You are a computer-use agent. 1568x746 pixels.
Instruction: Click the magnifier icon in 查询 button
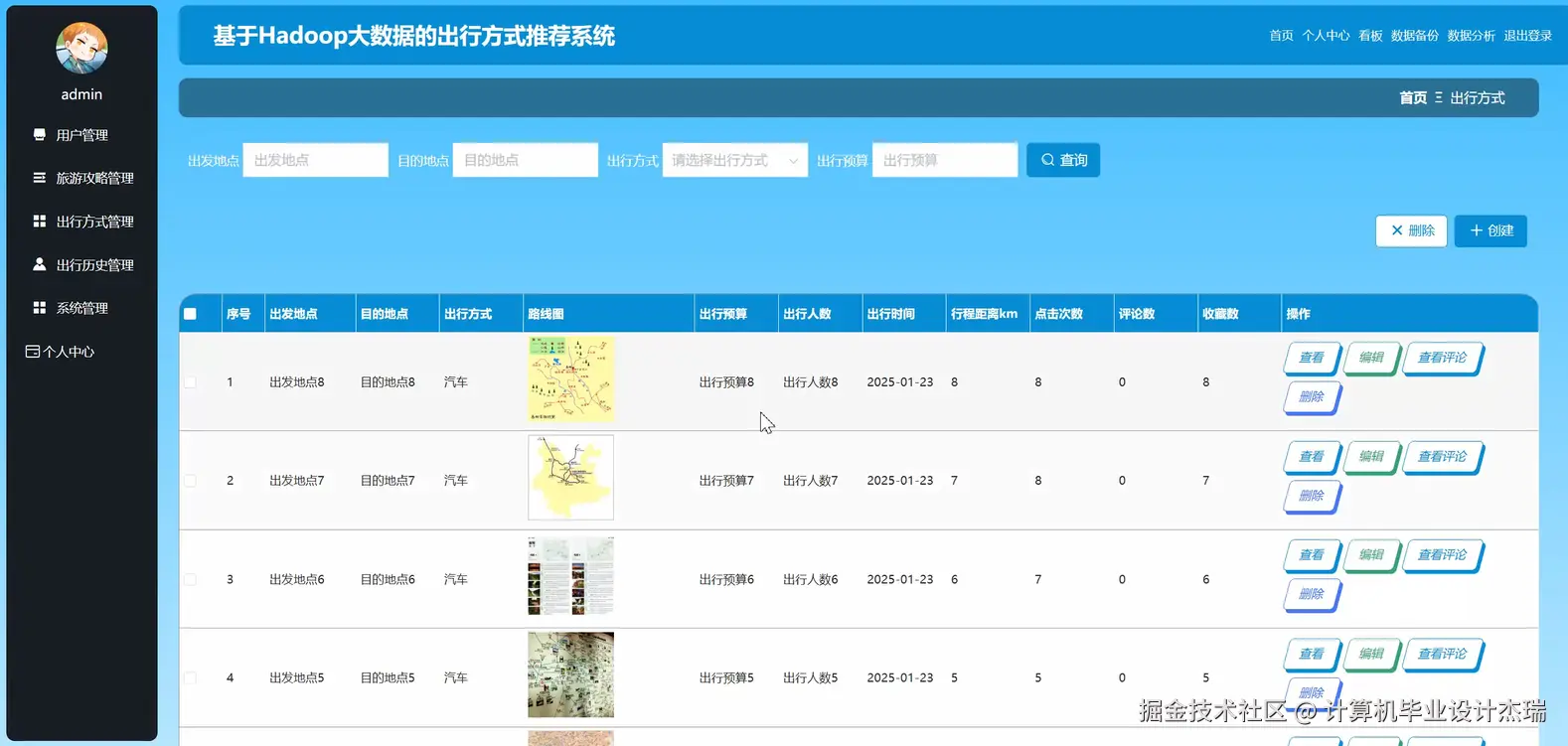coord(1047,160)
